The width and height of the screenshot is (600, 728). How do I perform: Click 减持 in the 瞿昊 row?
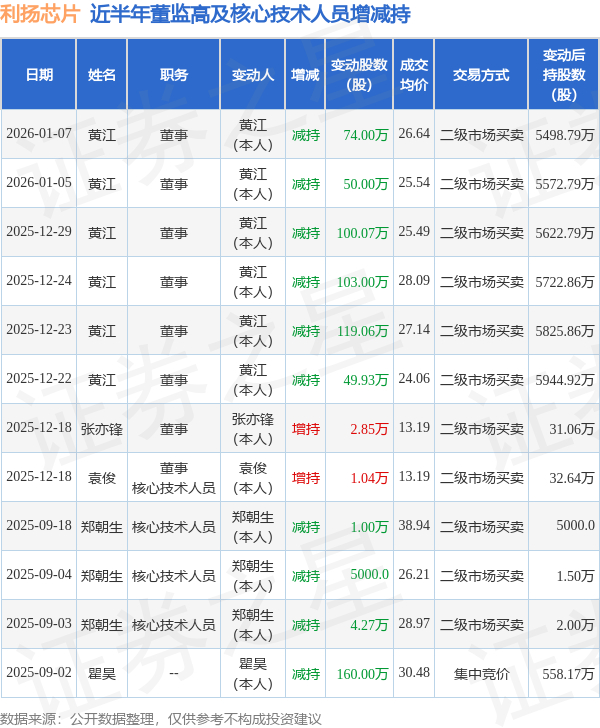(306, 674)
